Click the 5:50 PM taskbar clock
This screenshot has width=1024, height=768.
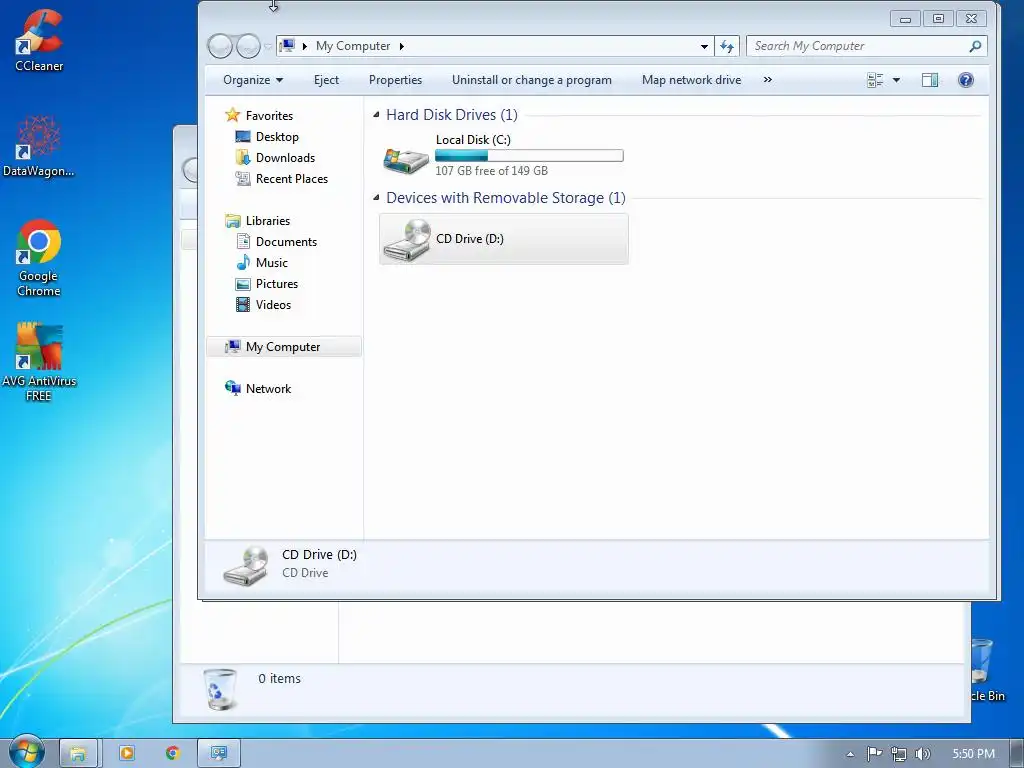(973, 754)
